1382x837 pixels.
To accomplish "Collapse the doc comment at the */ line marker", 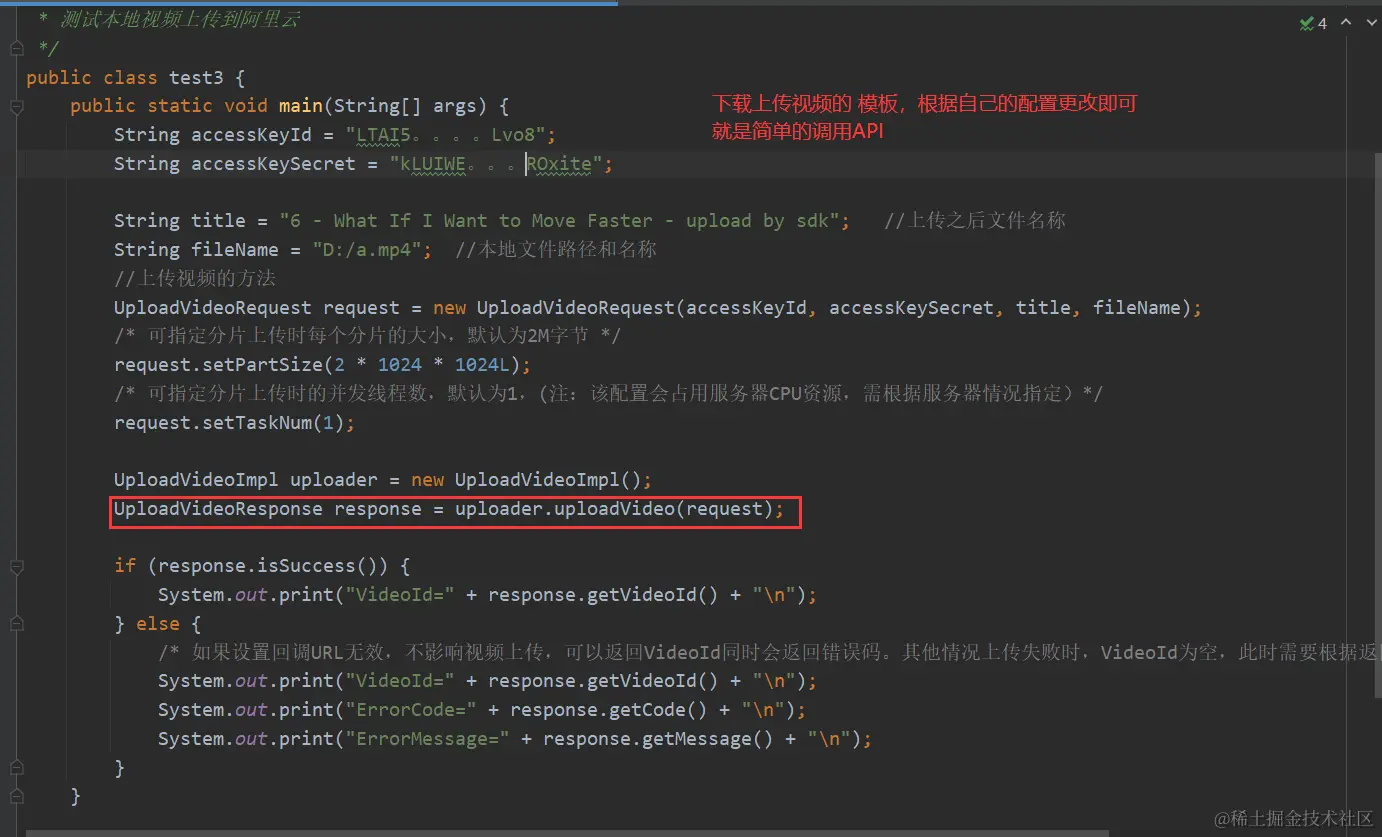I will (x=16, y=48).
